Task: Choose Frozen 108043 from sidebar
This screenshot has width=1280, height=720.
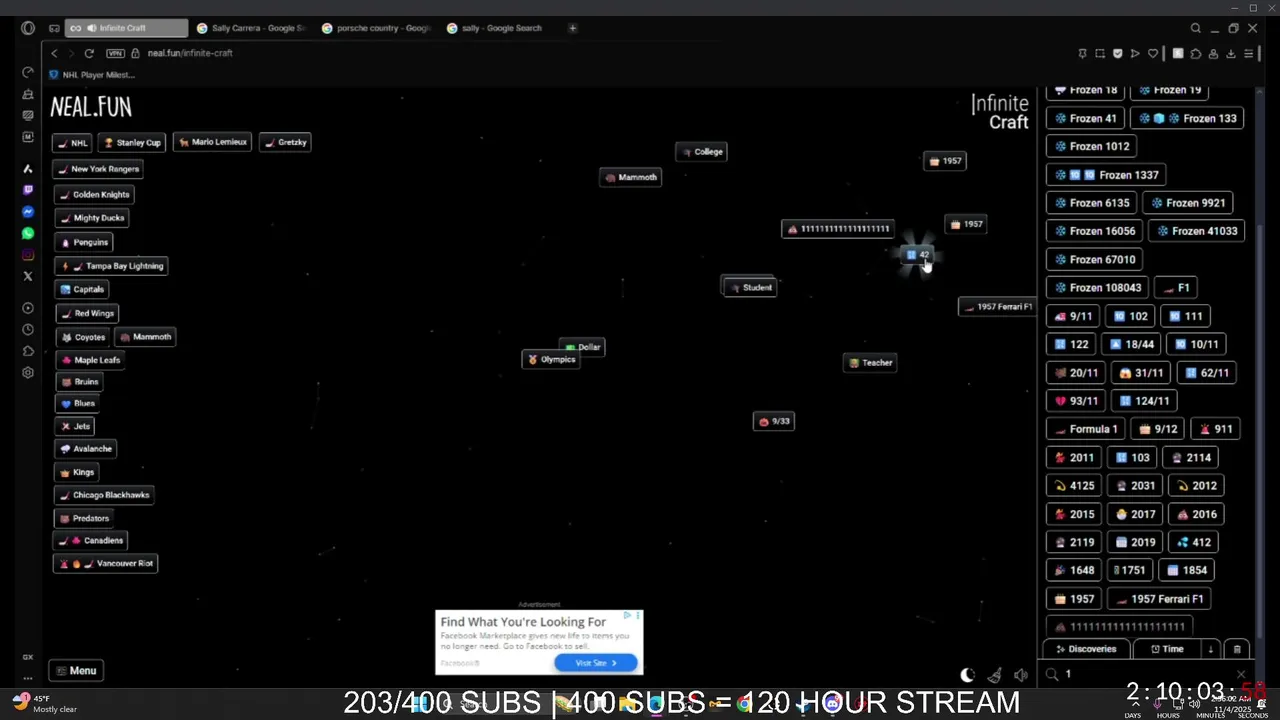Action: [x=1097, y=288]
